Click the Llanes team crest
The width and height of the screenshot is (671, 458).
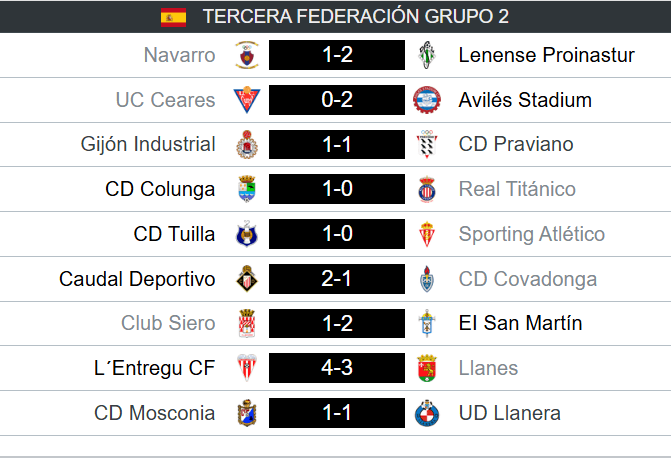point(427,368)
